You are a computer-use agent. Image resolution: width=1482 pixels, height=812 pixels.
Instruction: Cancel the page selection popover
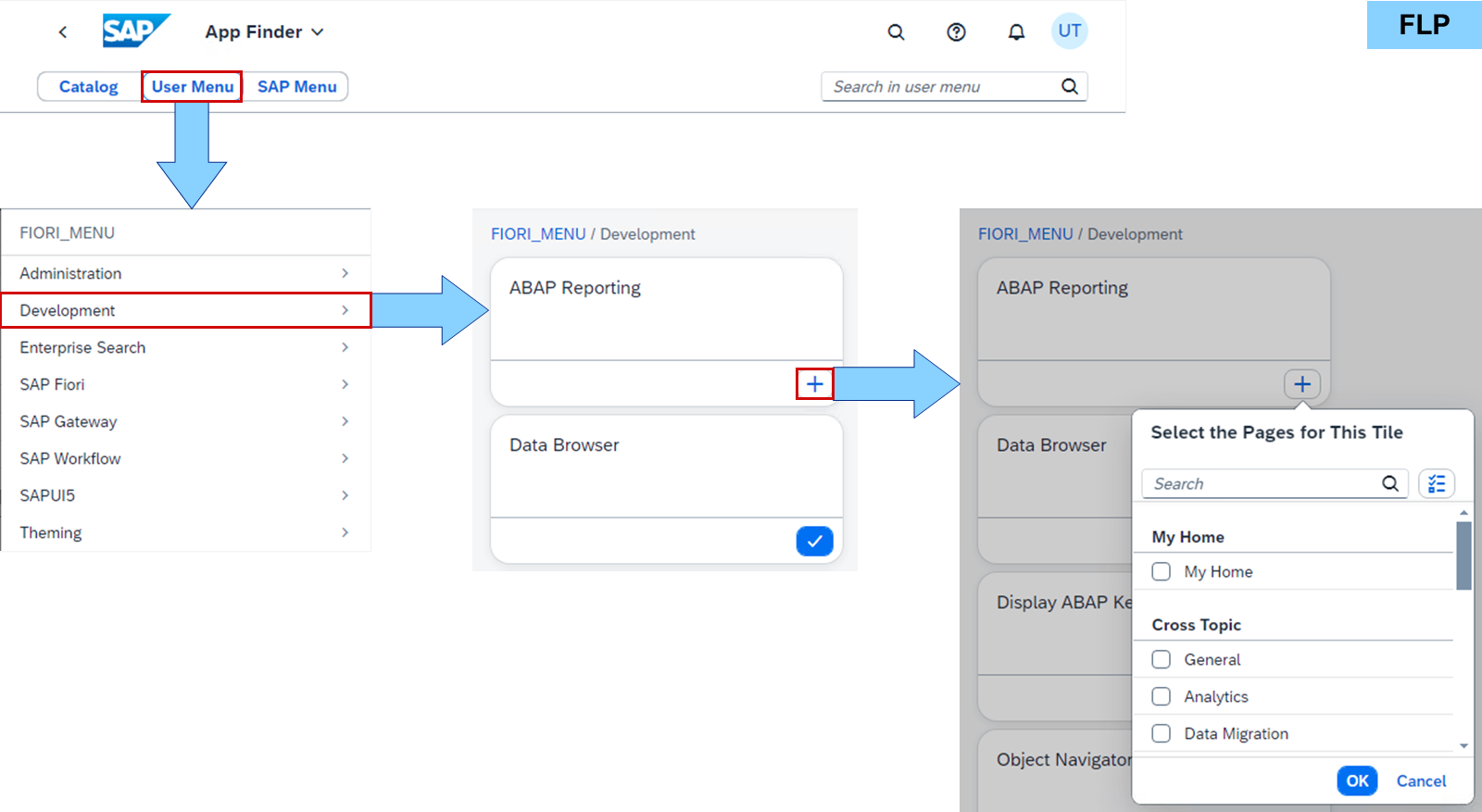(1421, 781)
